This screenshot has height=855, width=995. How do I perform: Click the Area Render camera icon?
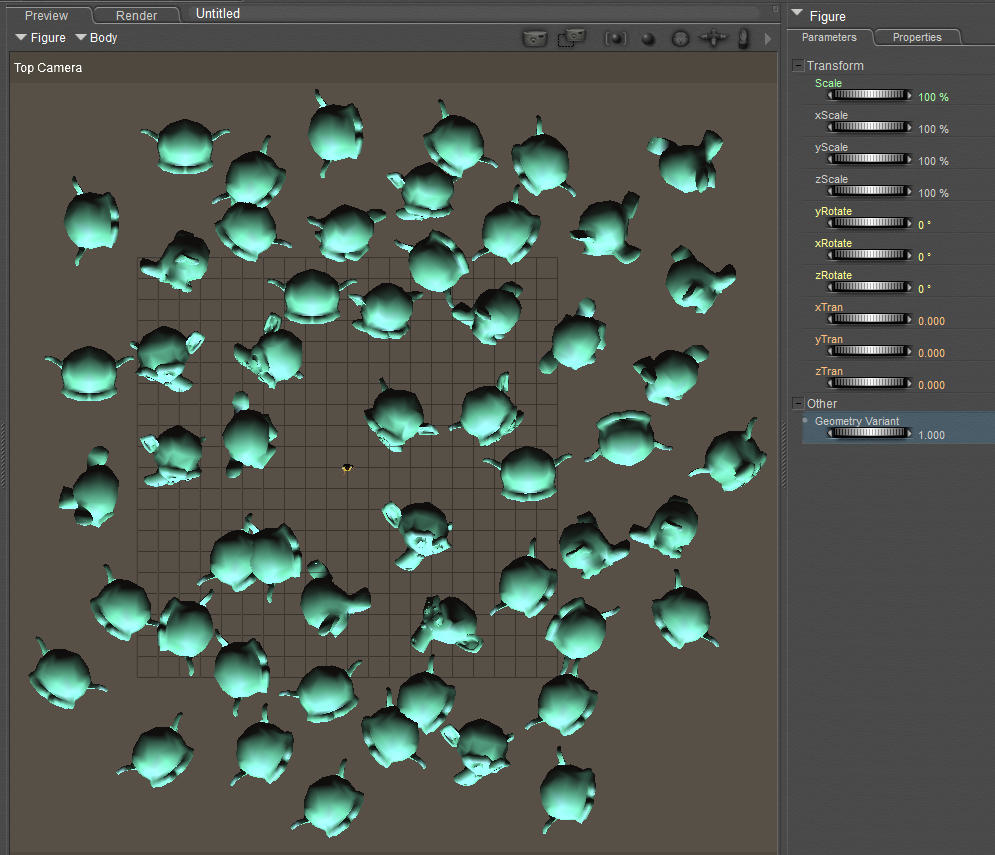(x=571, y=38)
